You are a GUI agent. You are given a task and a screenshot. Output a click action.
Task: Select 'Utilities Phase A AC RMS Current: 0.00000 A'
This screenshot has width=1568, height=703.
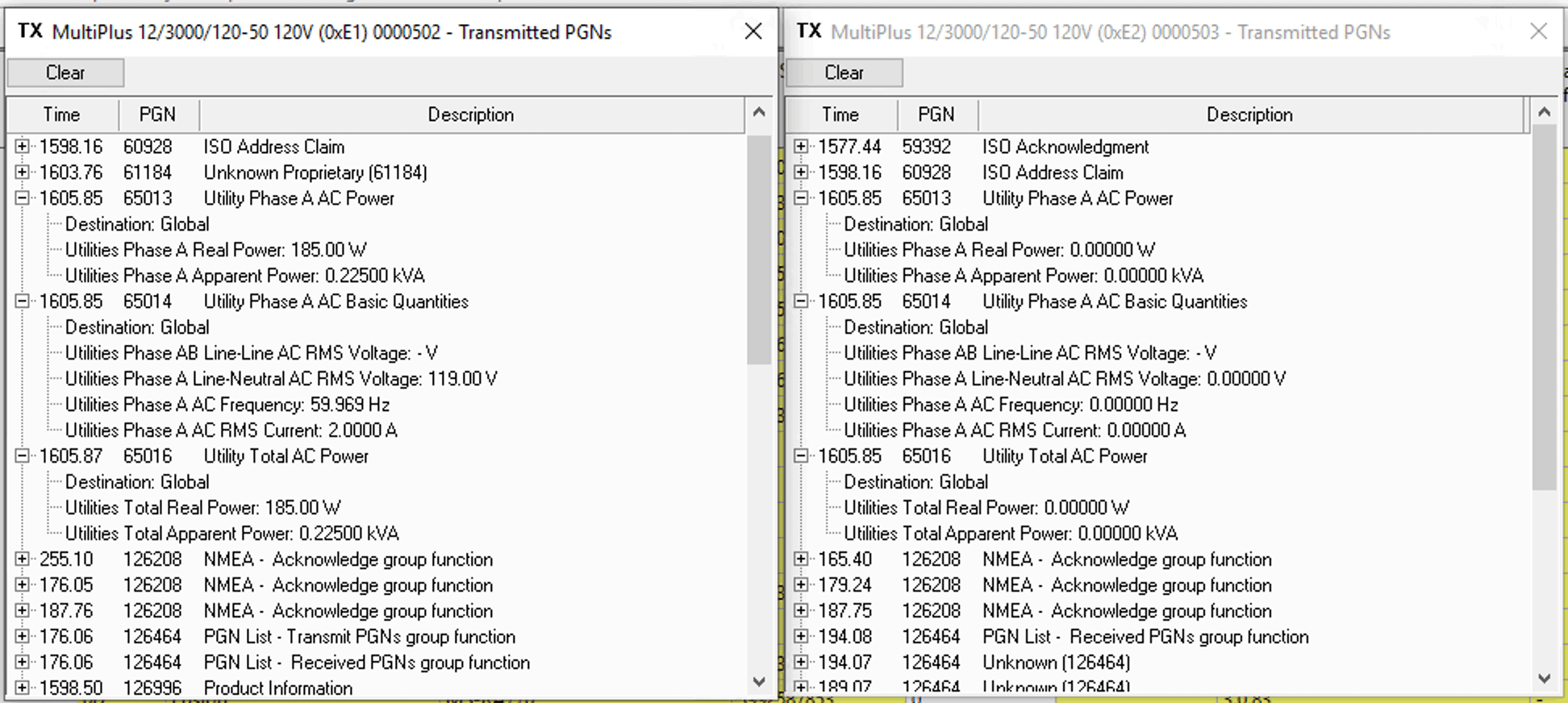[x=1015, y=431]
